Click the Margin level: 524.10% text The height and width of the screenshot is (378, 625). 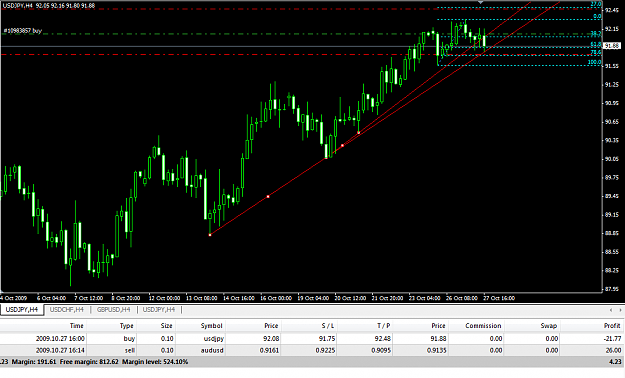coord(155,362)
